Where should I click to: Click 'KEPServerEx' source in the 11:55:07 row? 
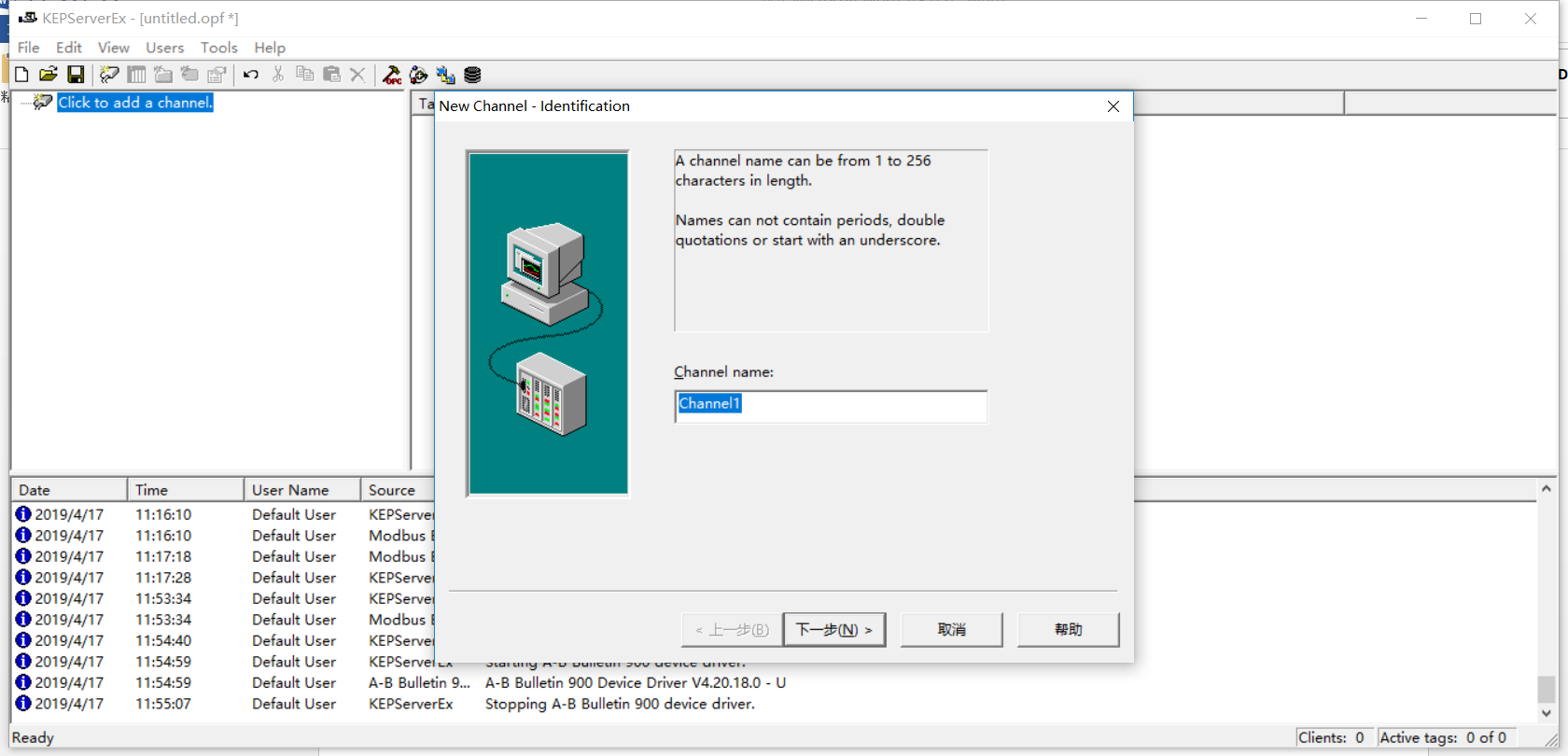pyautogui.click(x=411, y=704)
